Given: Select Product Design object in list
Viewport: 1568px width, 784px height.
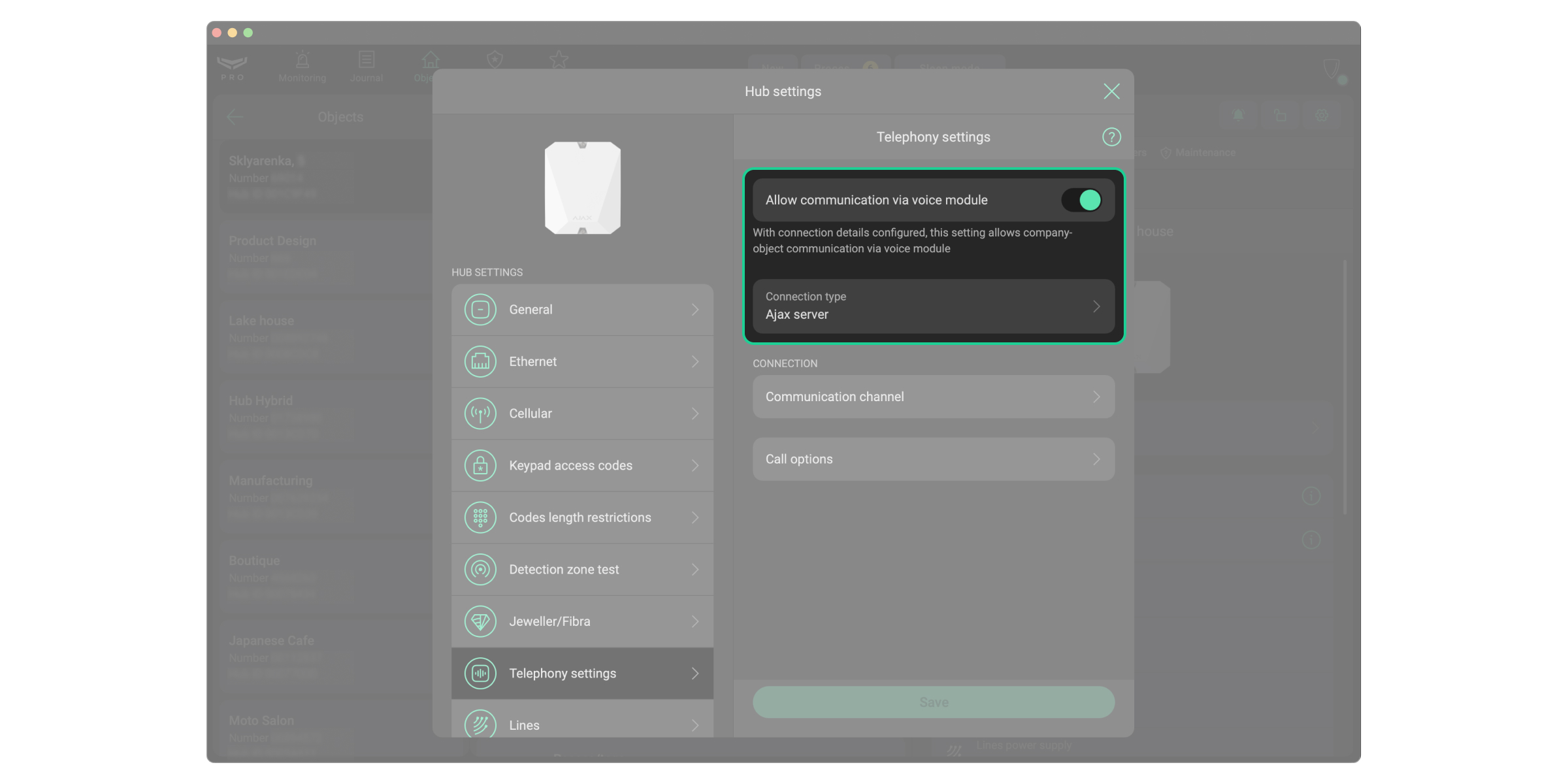Looking at the screenshot, I should (325, 256).
